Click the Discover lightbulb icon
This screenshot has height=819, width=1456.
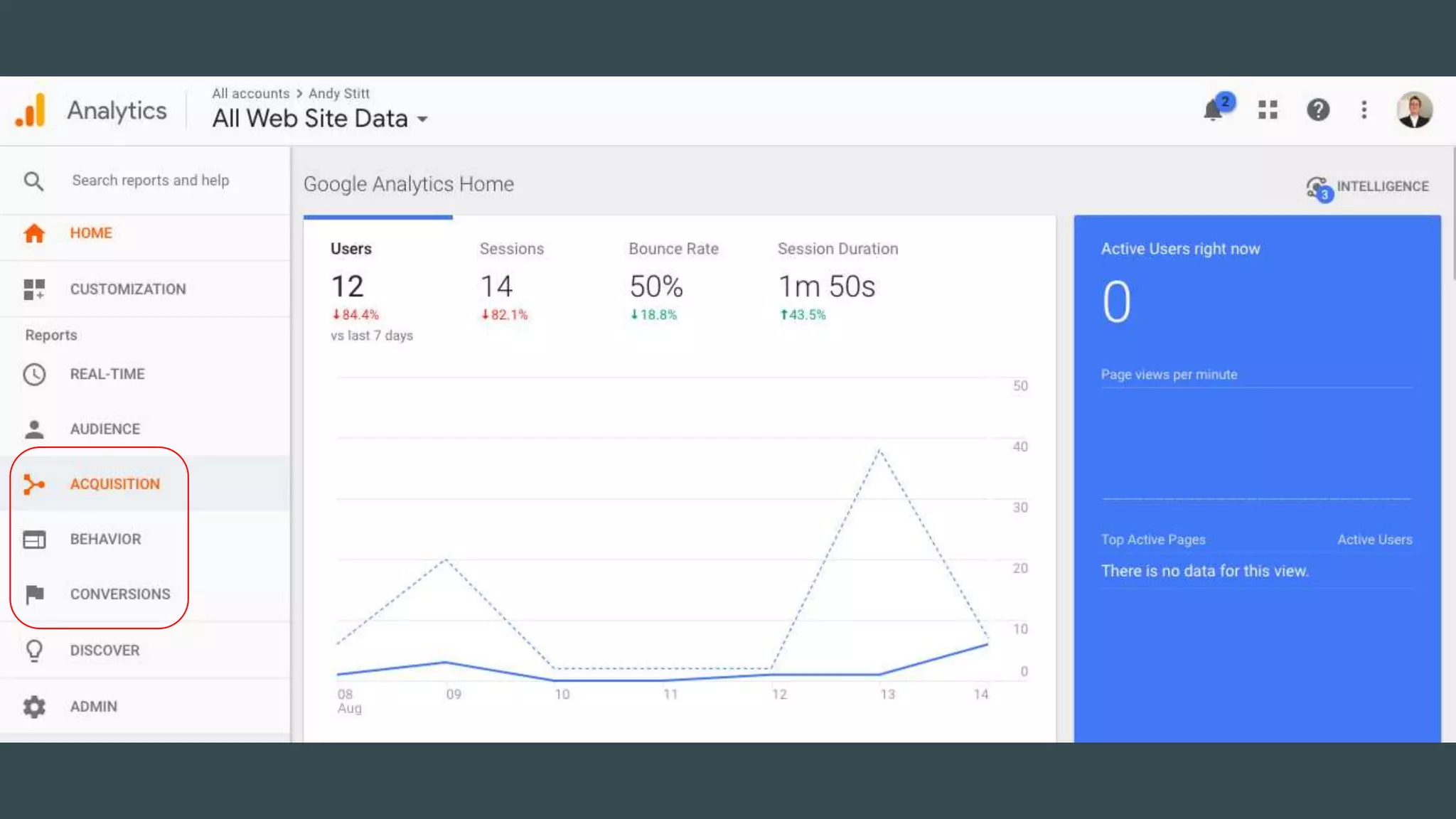tap(34, 650)
